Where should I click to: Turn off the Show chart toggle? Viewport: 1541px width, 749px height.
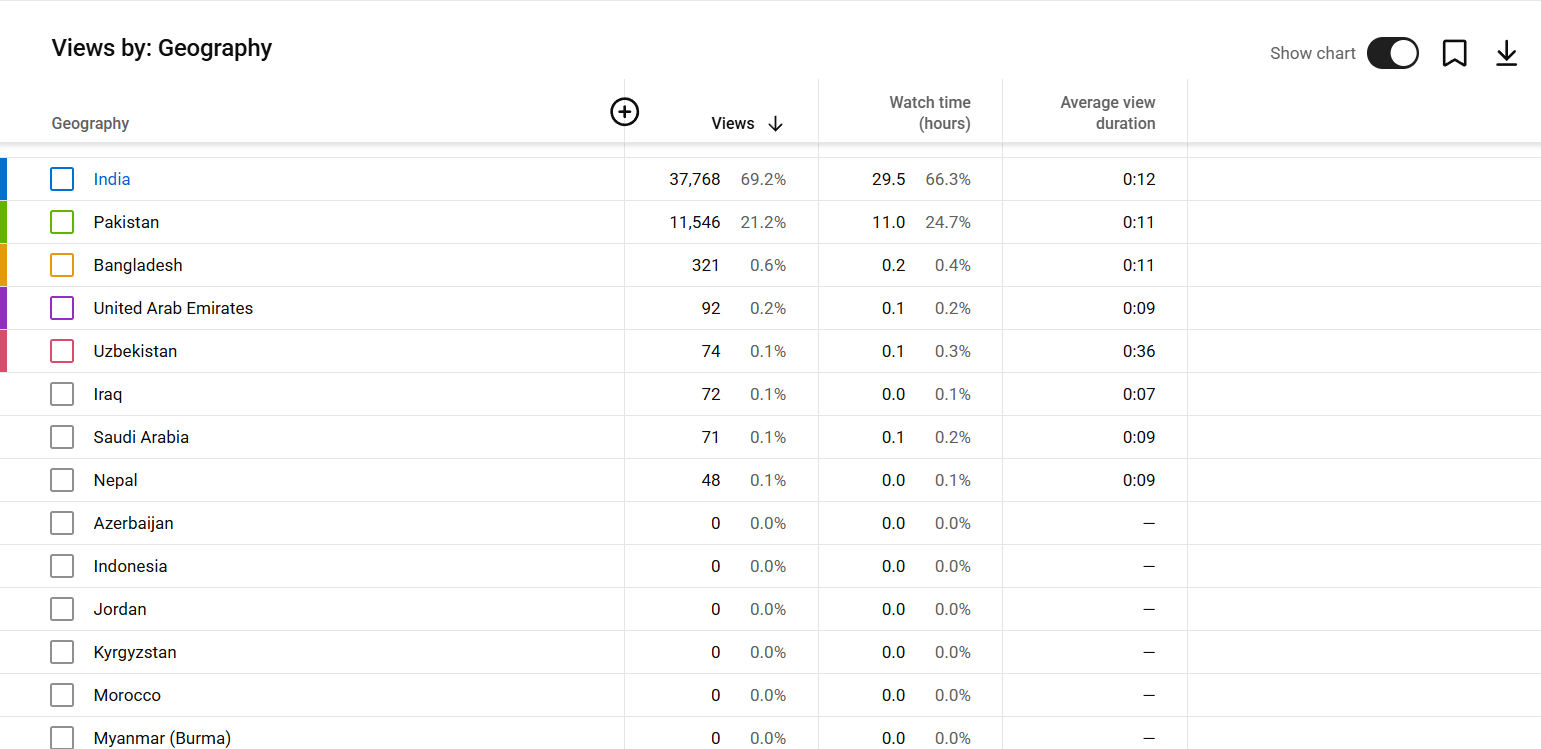coord(1392,53)
